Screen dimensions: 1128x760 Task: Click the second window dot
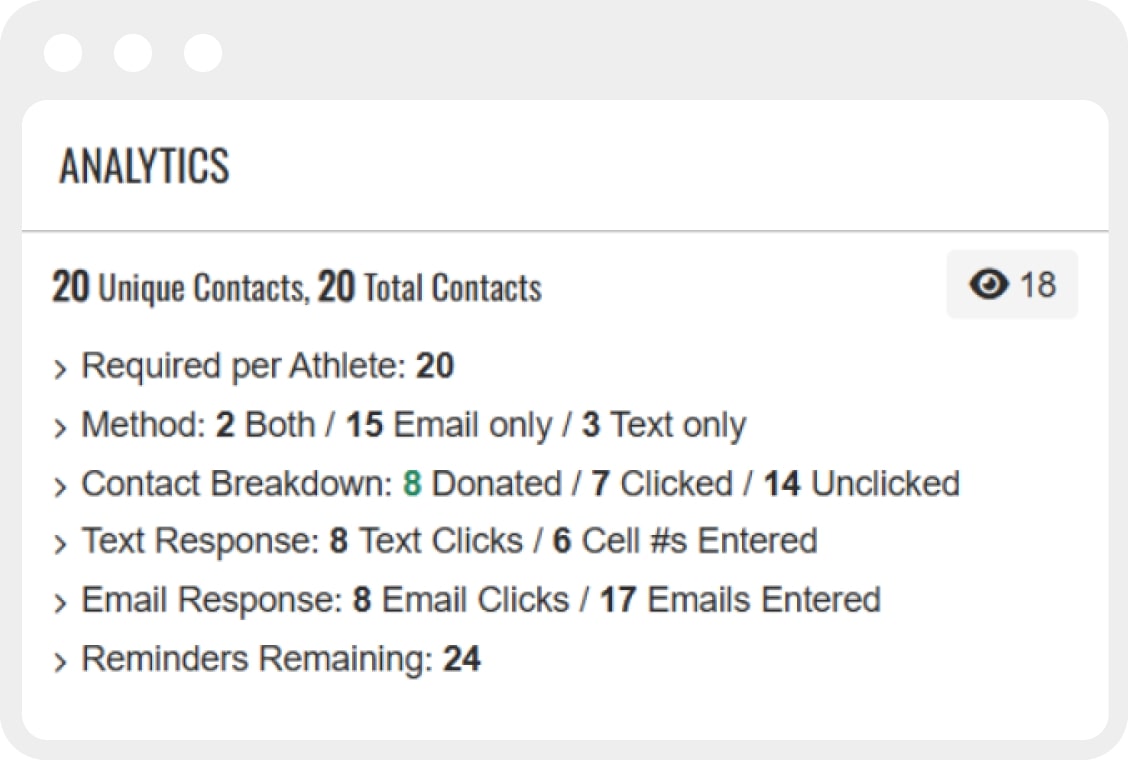(x=133, y=53)
